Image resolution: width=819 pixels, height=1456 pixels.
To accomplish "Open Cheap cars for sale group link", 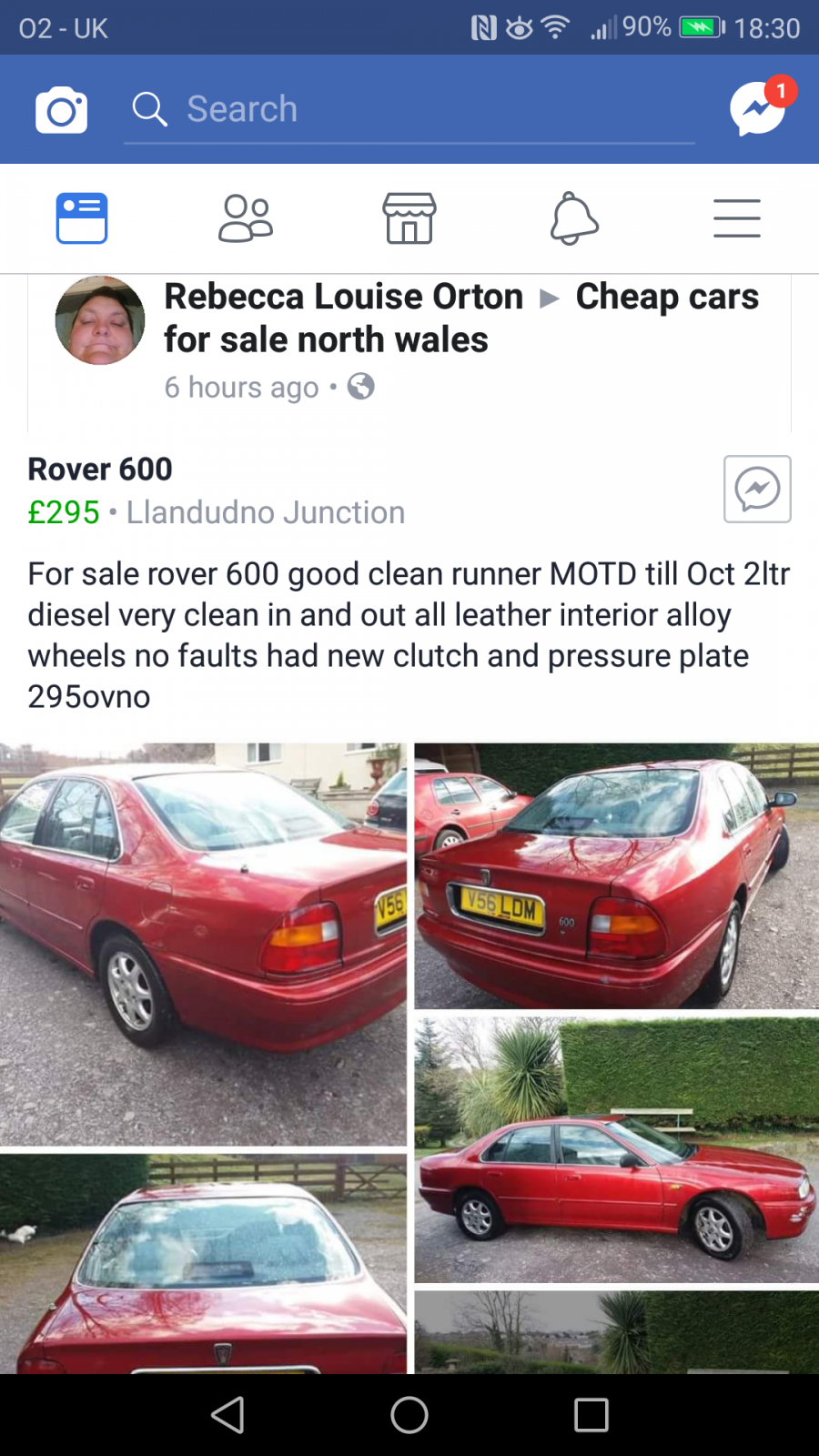I will (x=461, y=318).
